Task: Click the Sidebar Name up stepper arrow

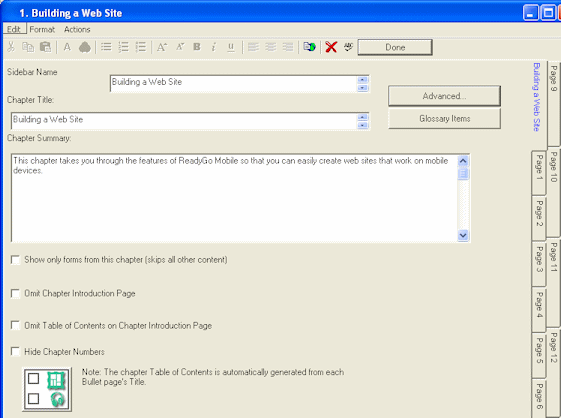Action: pyautogui.click(x=362, y=80)
